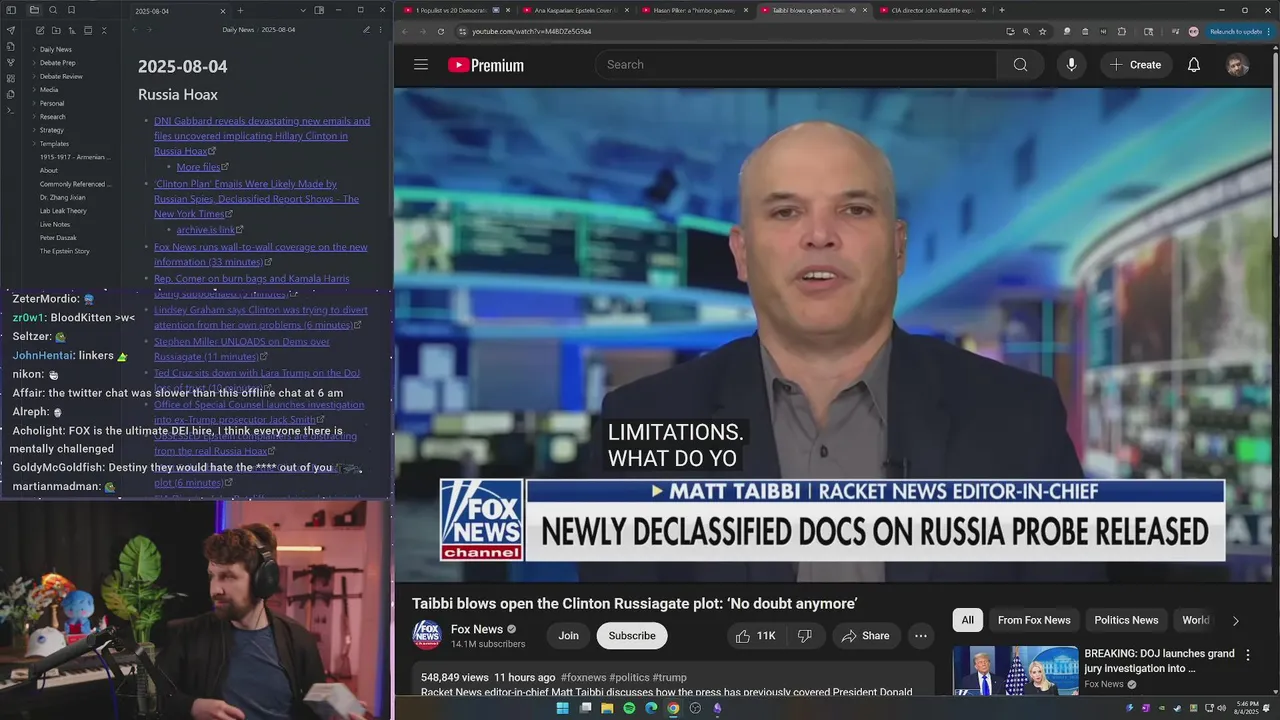The width and height of the screenshot is (1280, 720).
Task: Open Obsidian search magnifier icon
Action: 53,10
